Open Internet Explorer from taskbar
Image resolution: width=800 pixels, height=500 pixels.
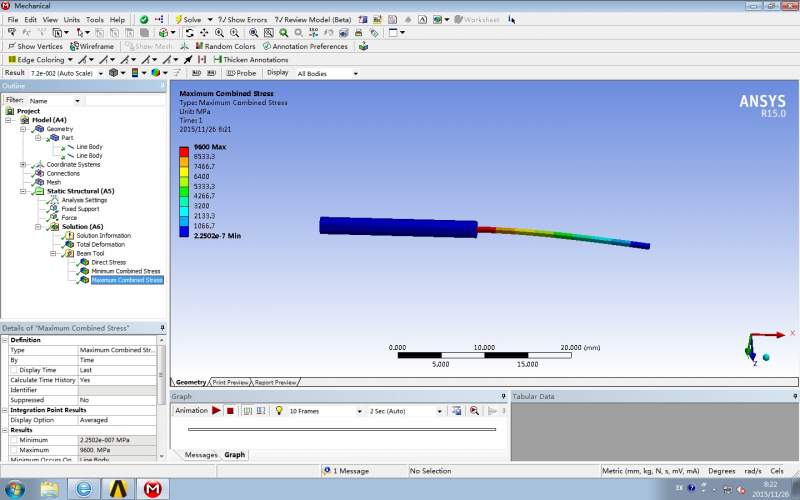pyautogui.click(x=83, y=489)
